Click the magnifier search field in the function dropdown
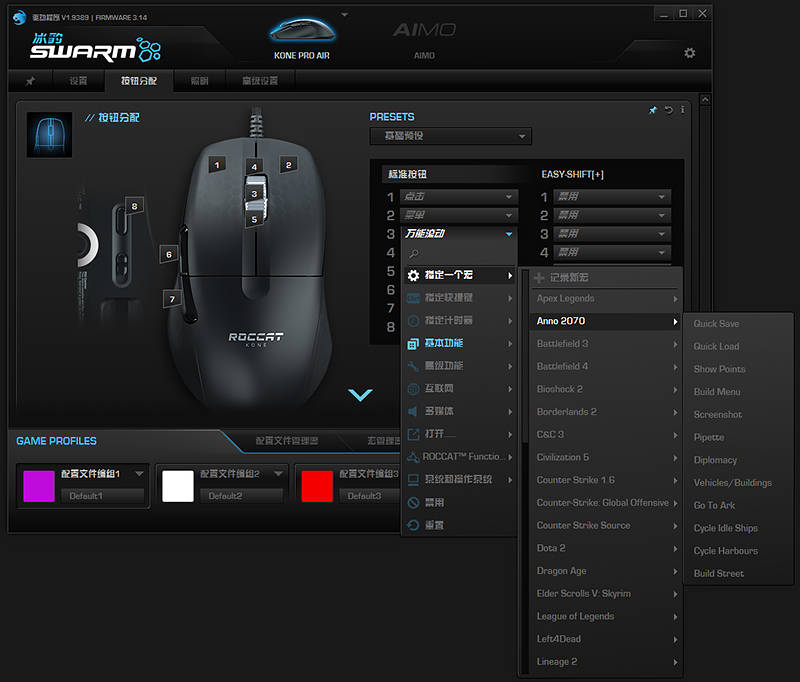800x682 pixels. click(x=459, y=253)
